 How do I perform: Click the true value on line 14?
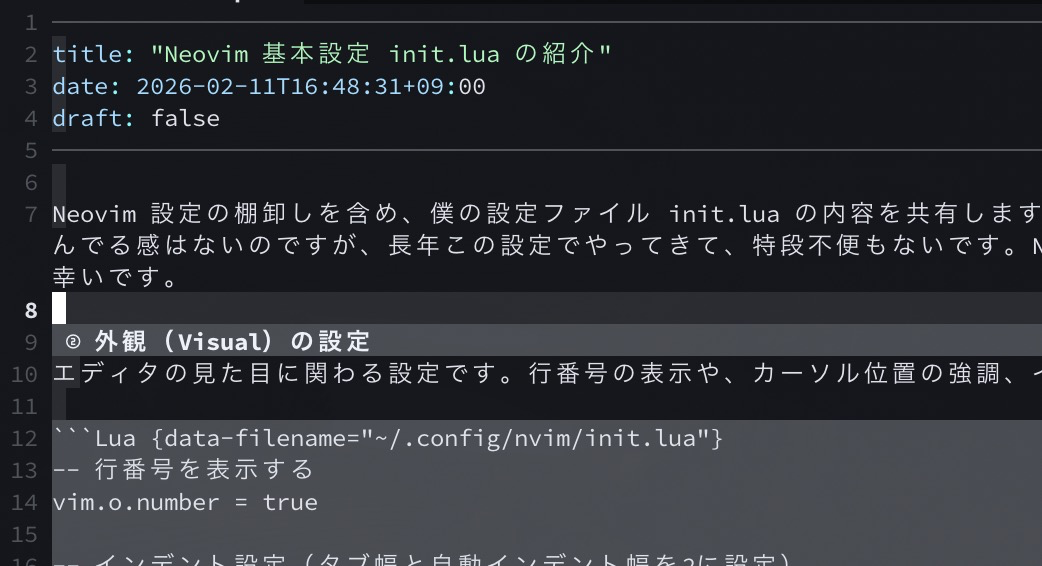tap(290, 502)
